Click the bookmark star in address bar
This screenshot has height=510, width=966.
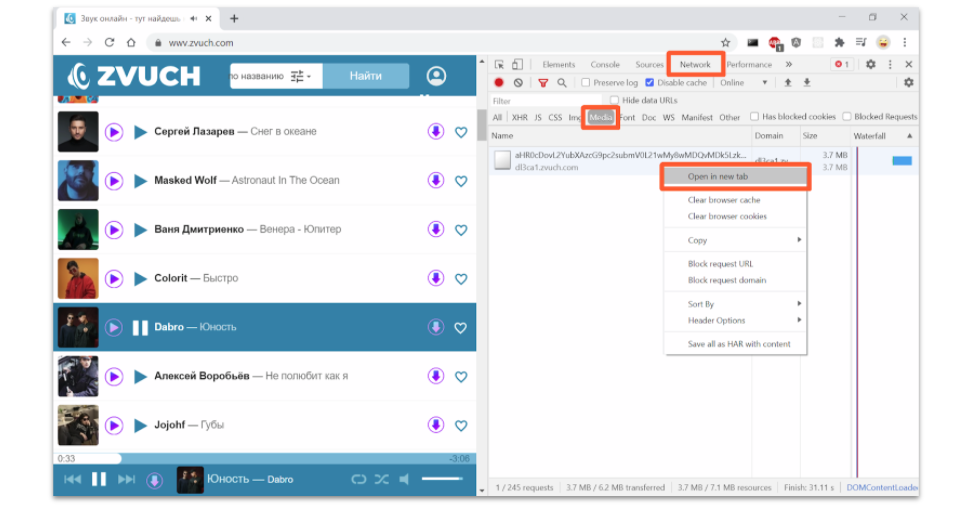click(726, 42)
